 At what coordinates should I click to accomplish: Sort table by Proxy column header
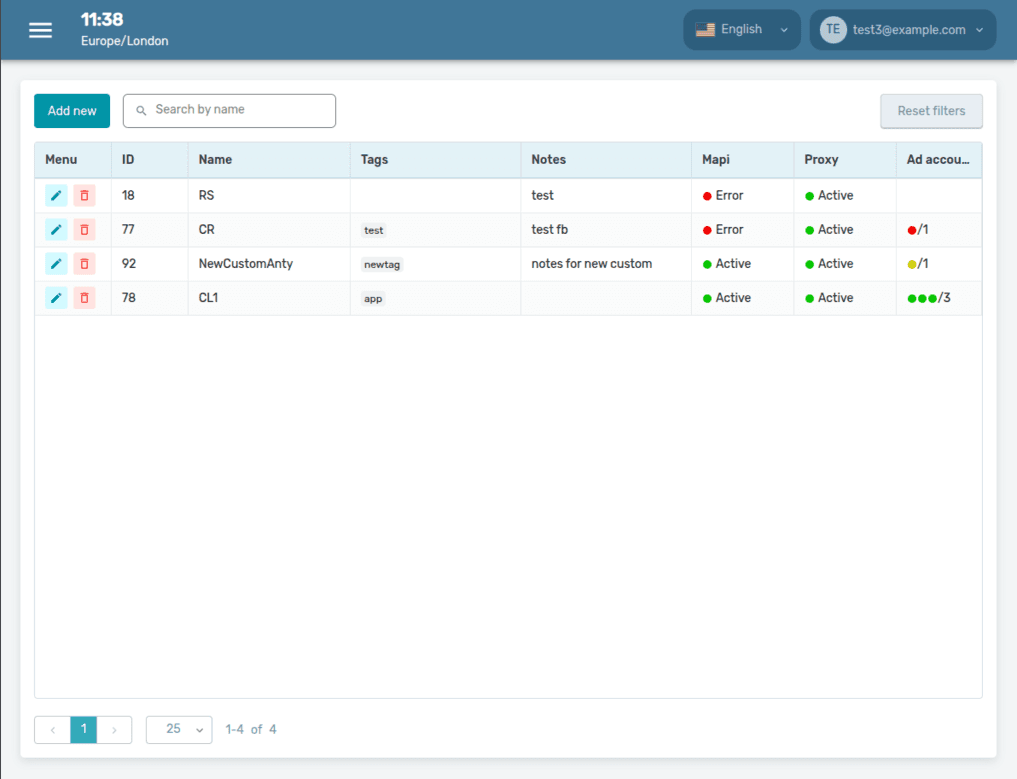pyautogui.click(x=821, y=160)
